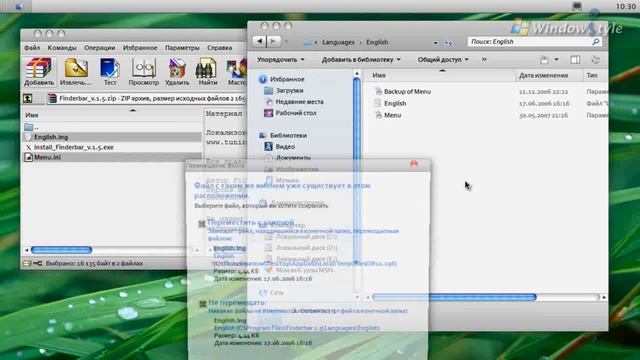The width and height of the screenshot is (640, 360).
Task: Open the Параметры menu
Action: pyautogui.click(x=182, y=48)
